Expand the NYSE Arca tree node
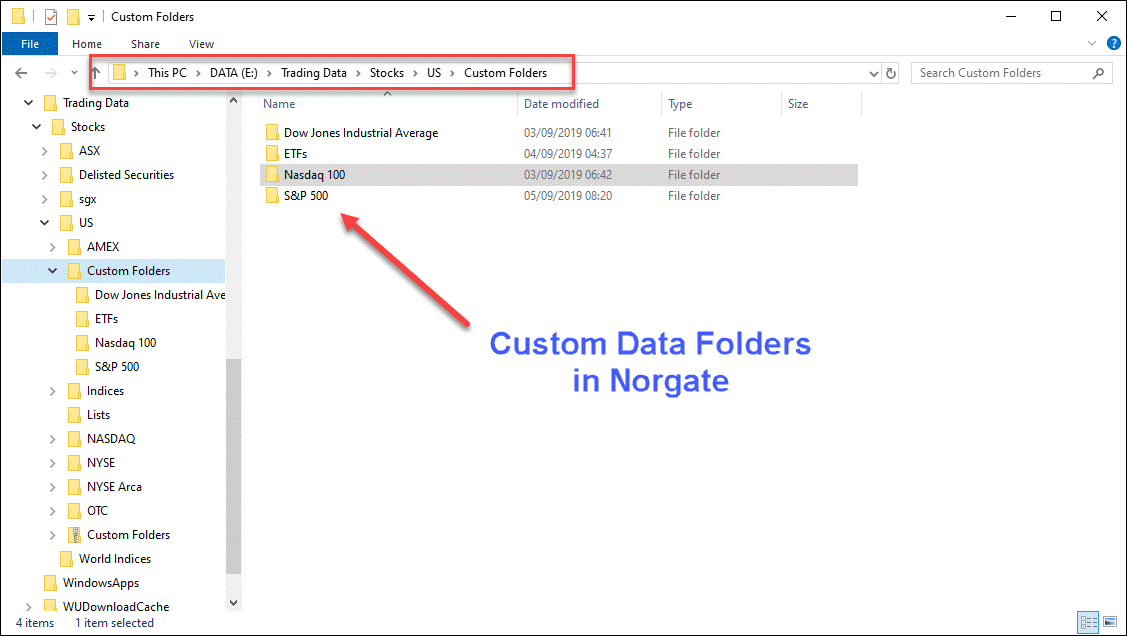This screenshot has height=636, width=1127. click(x=52, y=487)
